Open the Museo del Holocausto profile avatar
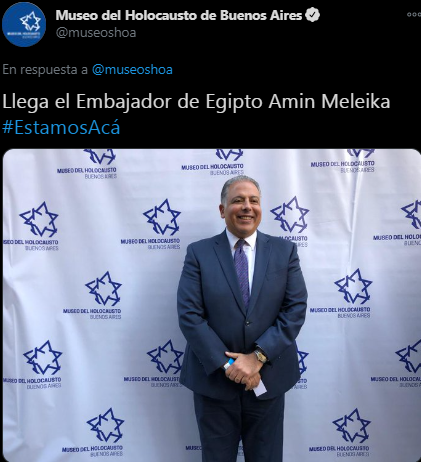The height and width of the screenshot is (462, 421). [x=24, y=24]
